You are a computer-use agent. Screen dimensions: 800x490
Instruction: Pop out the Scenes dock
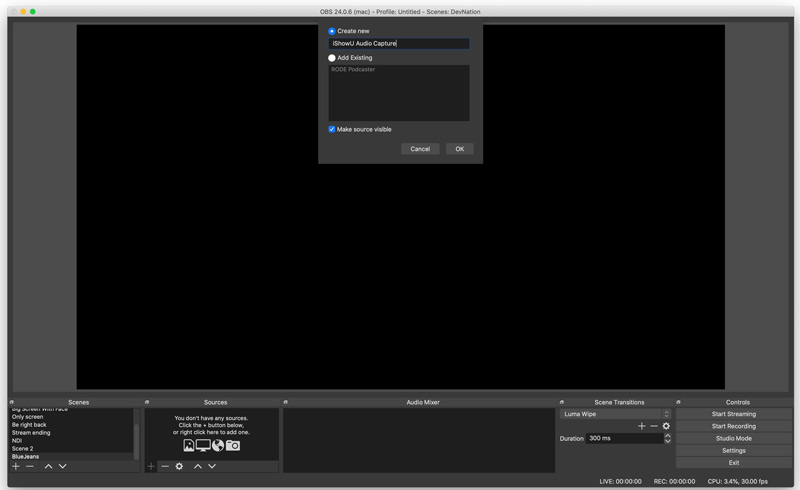[12, 402]
